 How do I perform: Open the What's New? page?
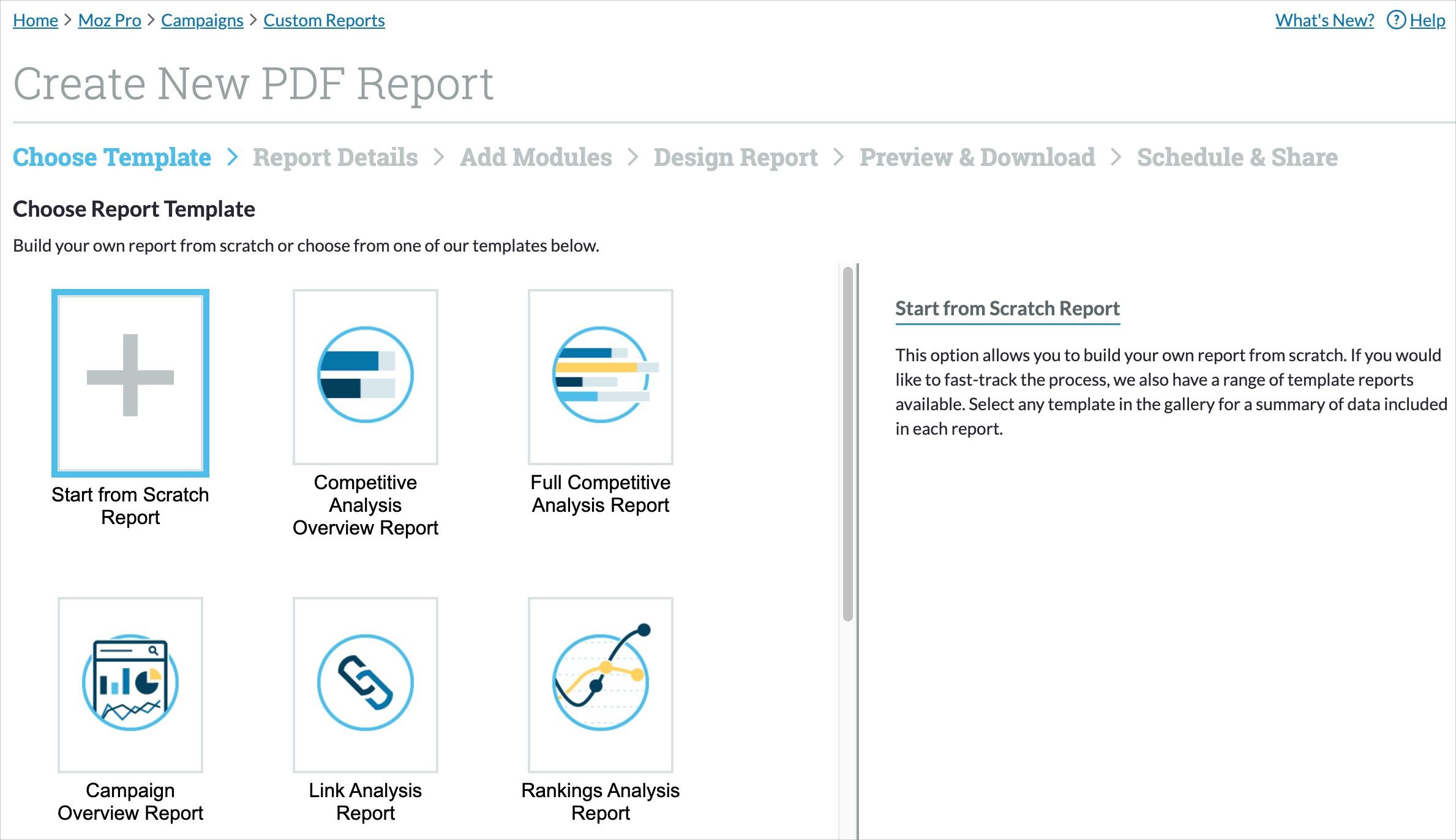coord(1324,20)
